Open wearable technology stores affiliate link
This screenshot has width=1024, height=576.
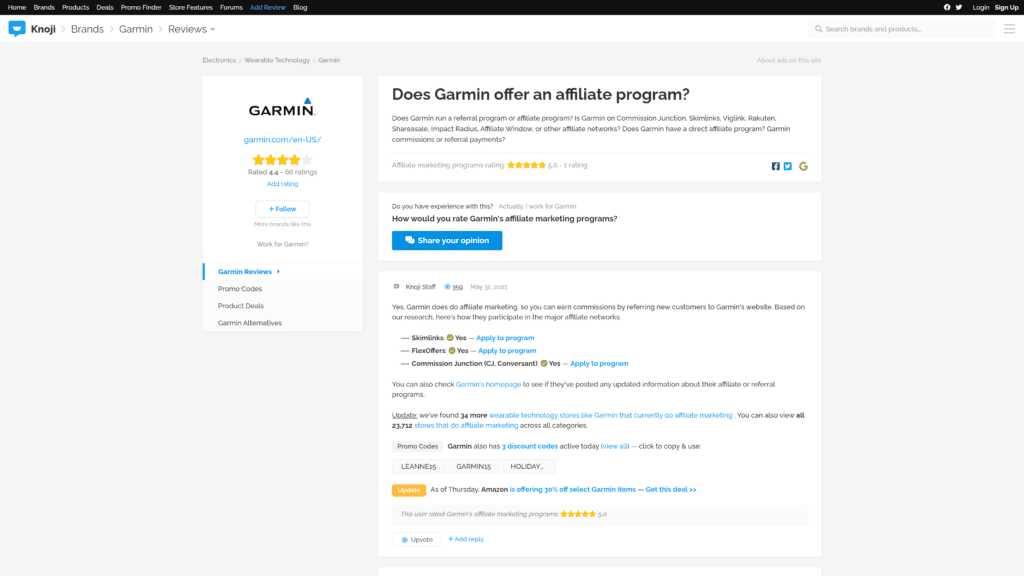click(x=611, y=415)
